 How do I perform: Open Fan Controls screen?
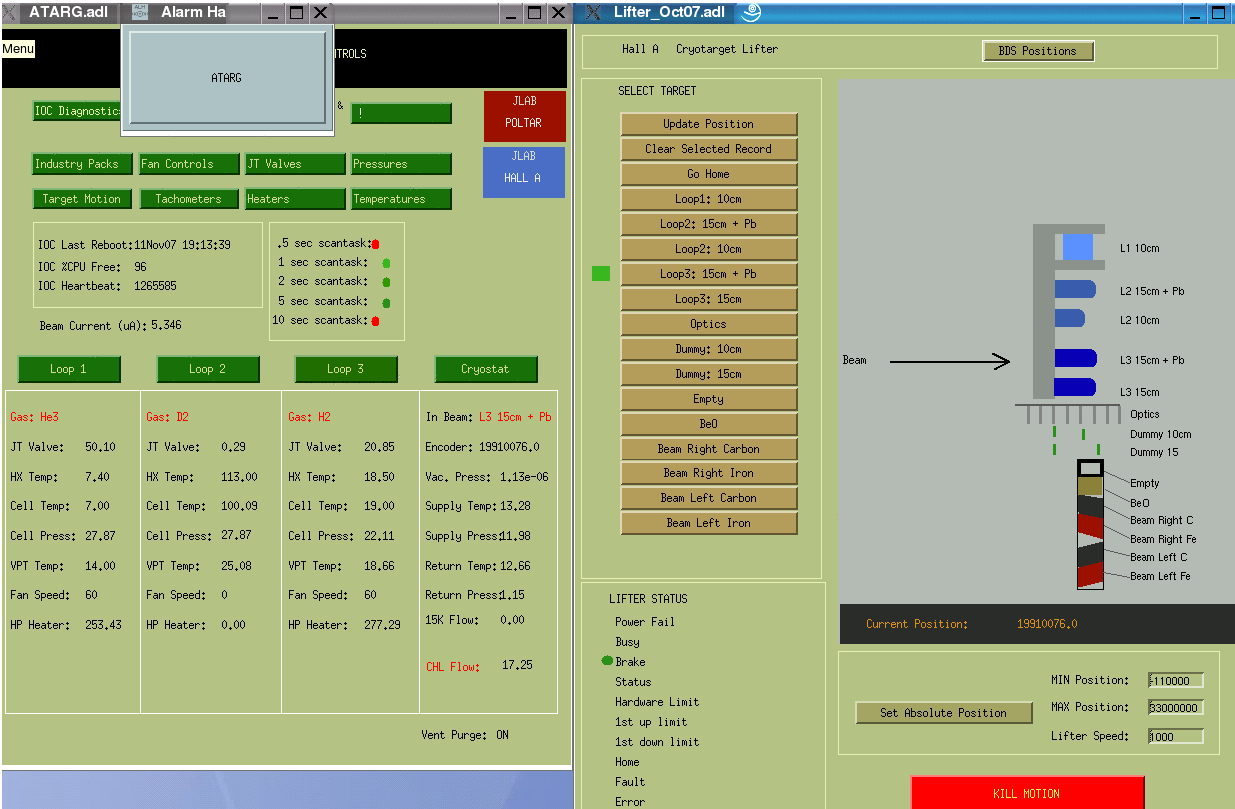point(190,164)
